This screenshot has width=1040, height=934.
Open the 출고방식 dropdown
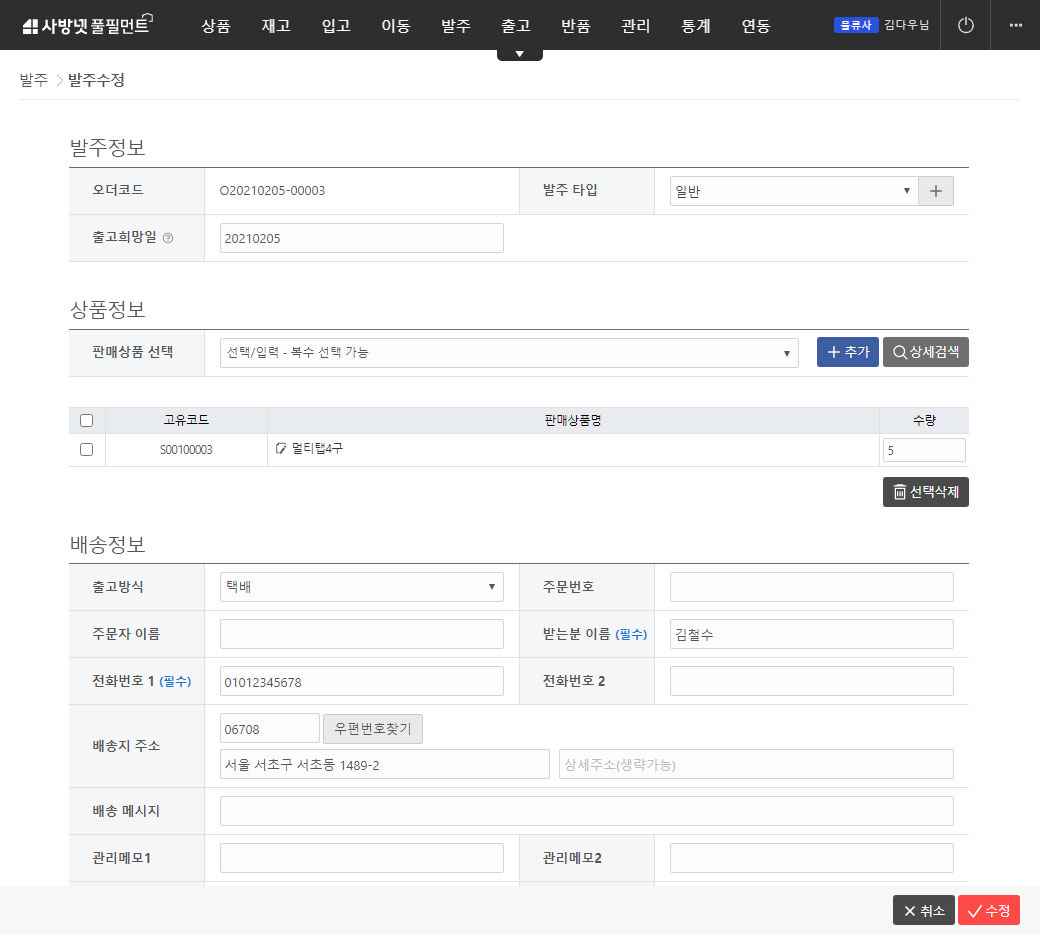(x=361, y=587)
